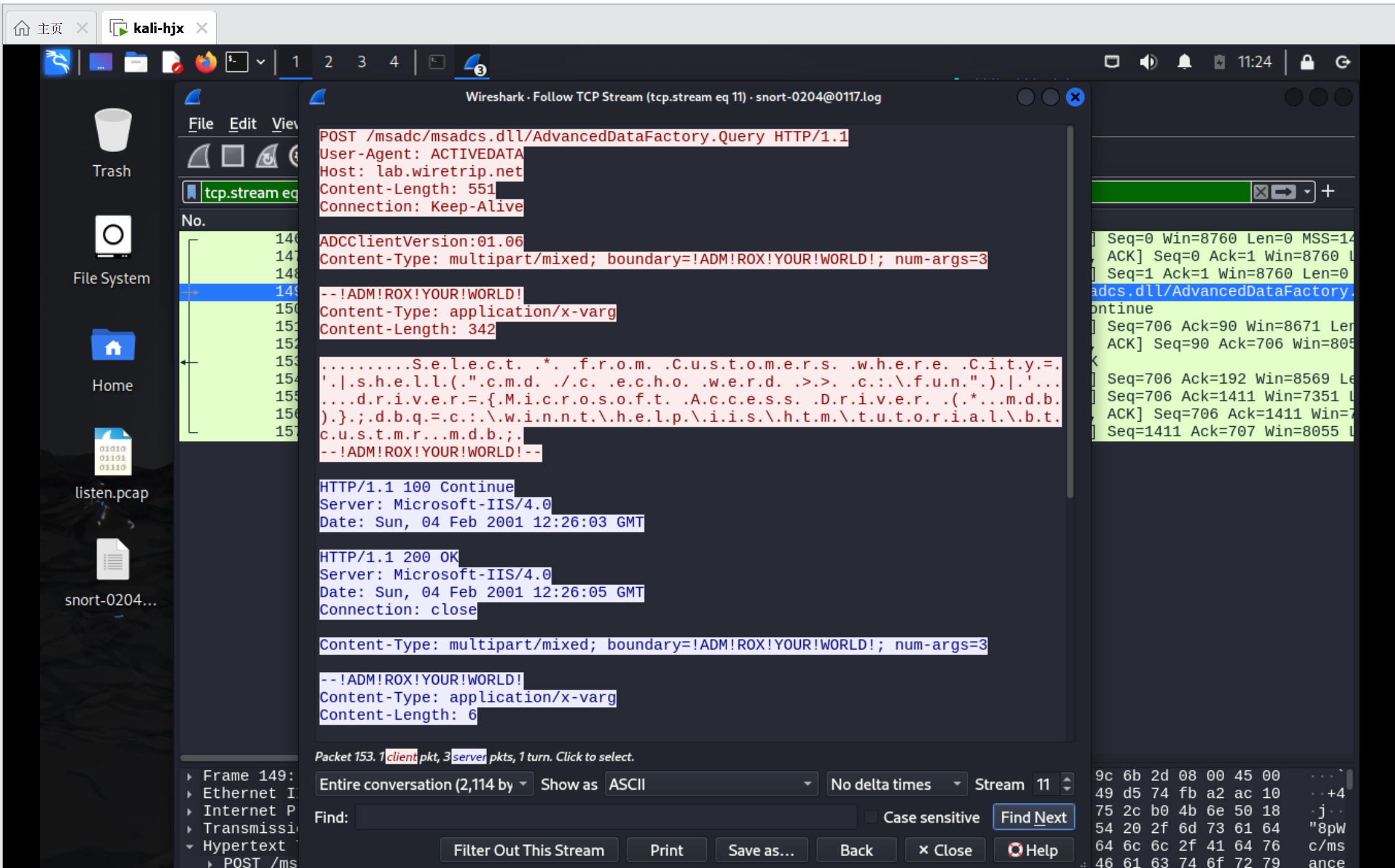The width and height of the screenshot is (1395, 868).
Task: Launch the text editor taskbar icon
Action: pos(171,62)
